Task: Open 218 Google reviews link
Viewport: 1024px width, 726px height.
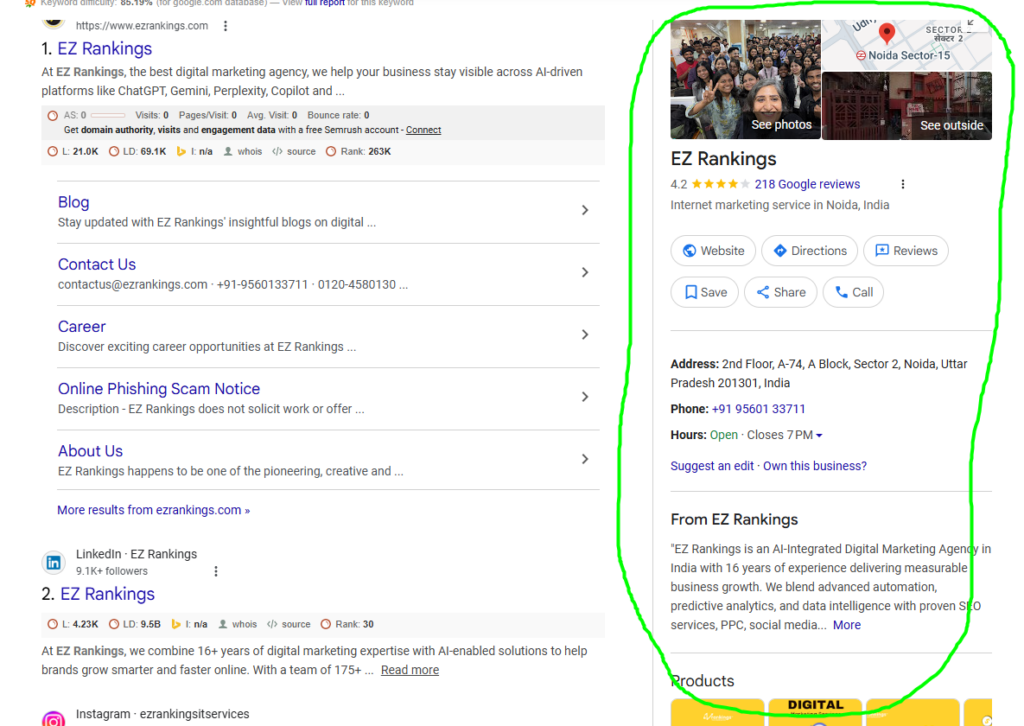Action: (807, 184)
